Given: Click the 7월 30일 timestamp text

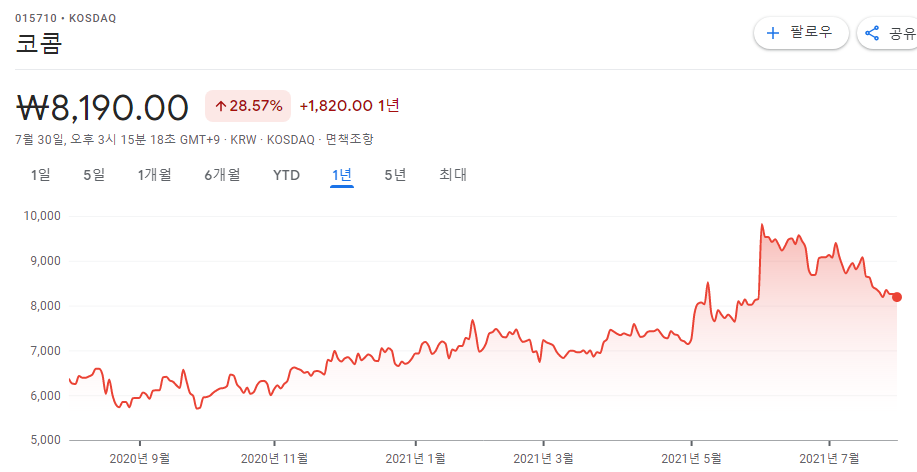Looking at the screenshot, I should (116, 140).
